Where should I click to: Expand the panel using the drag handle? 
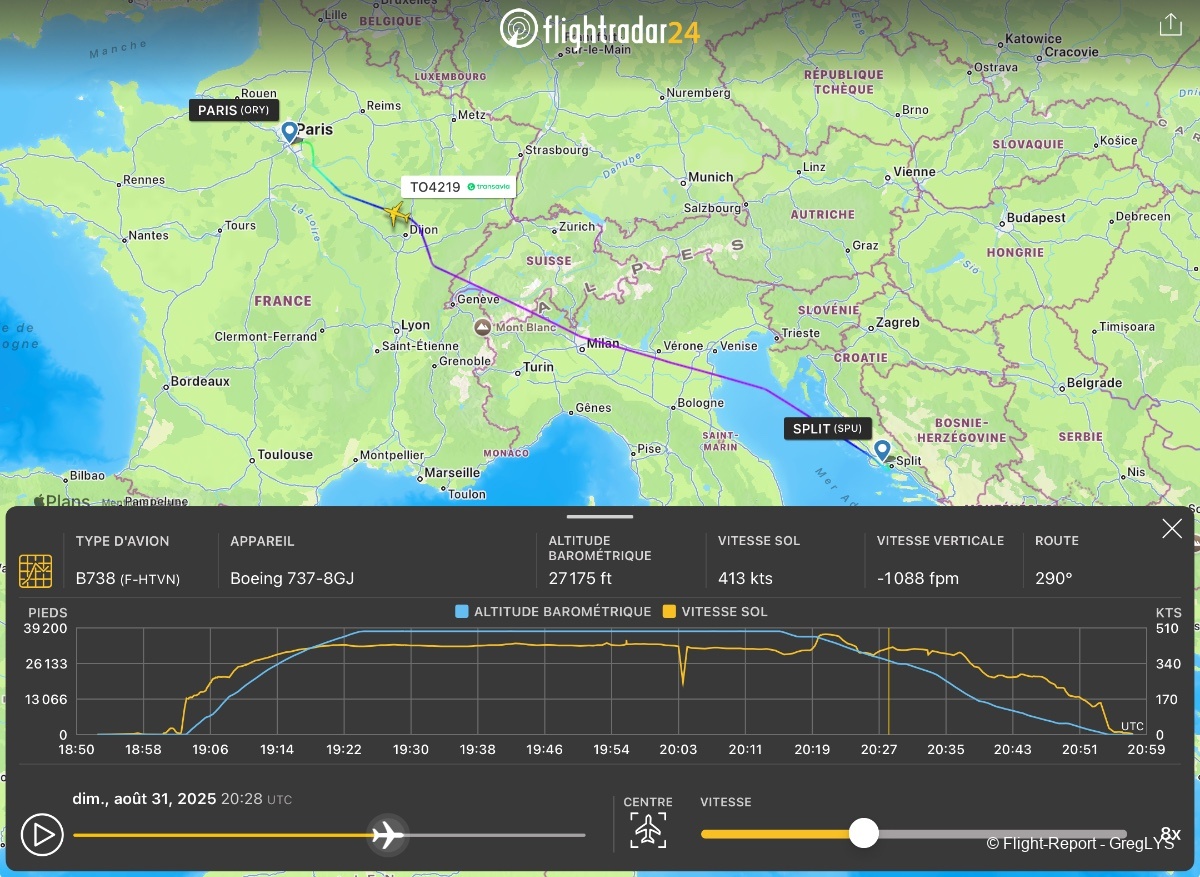point(600,517)
